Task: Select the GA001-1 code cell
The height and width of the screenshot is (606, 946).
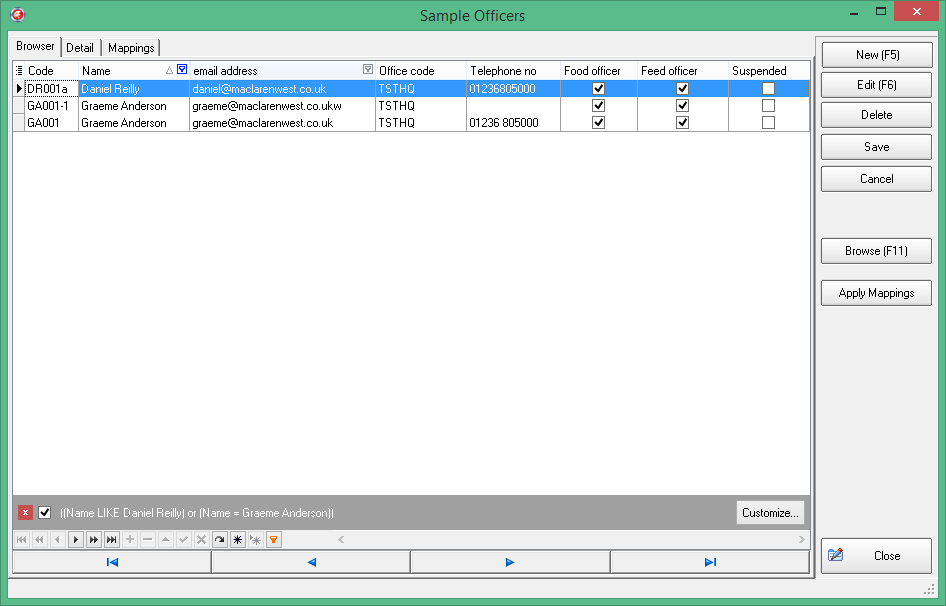Action: (51, 106)
